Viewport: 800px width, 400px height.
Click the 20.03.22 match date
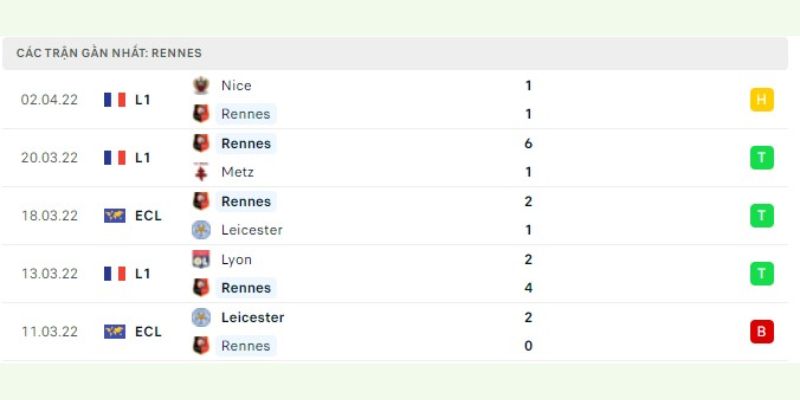pos(49,158)
